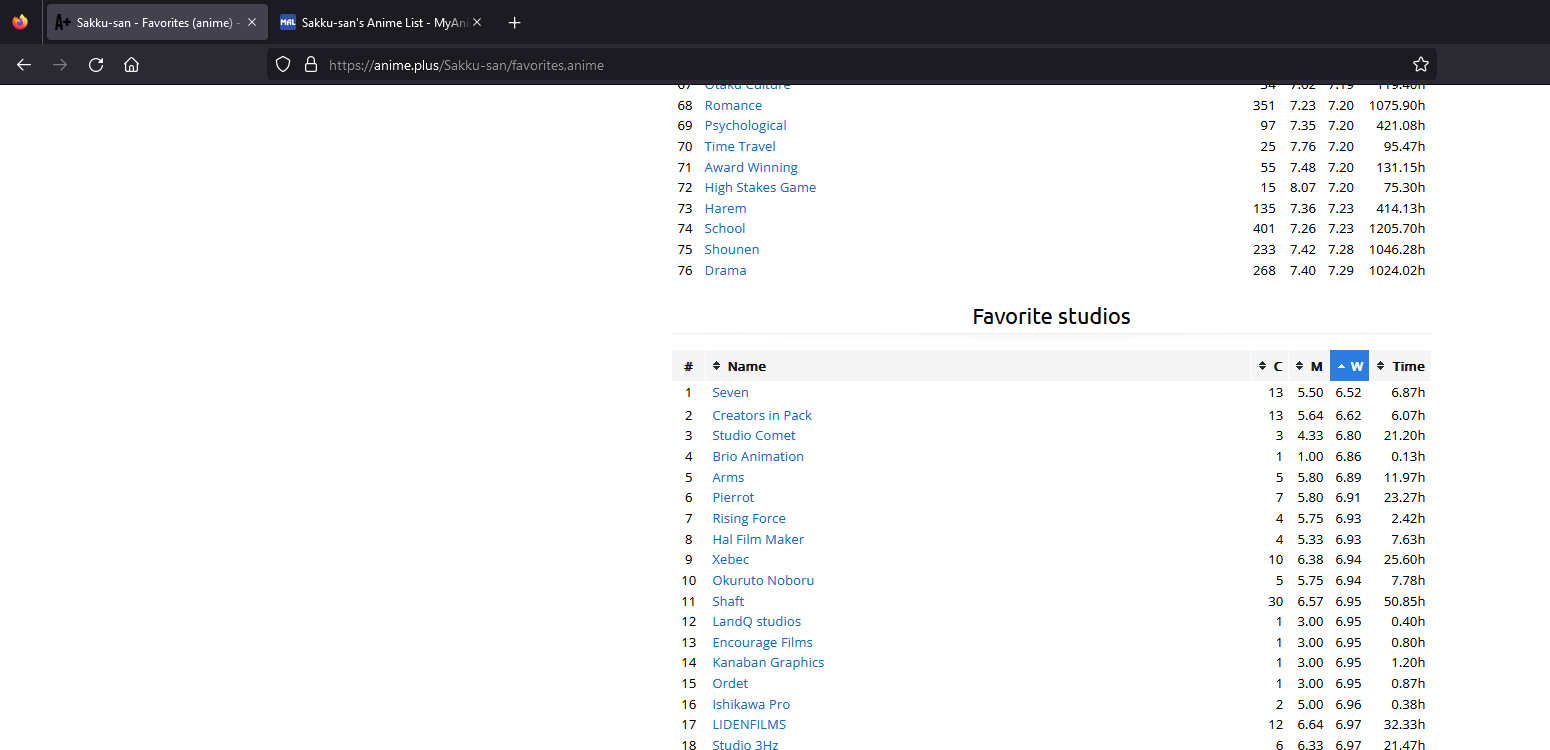Open the tracking protection shield icon
This screenshot has width=1550, height=750.
[x=283, y=65]
